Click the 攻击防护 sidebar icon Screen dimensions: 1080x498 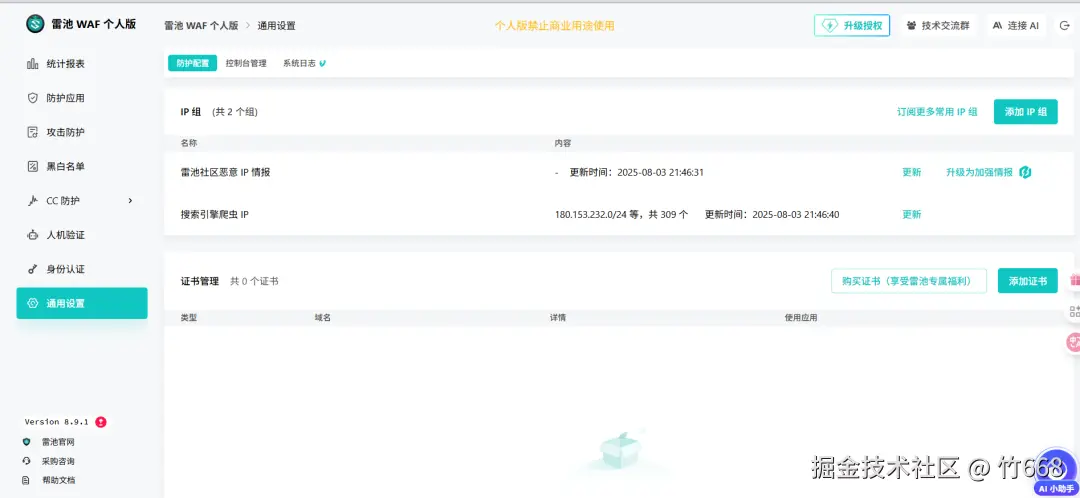coord(32,132)
